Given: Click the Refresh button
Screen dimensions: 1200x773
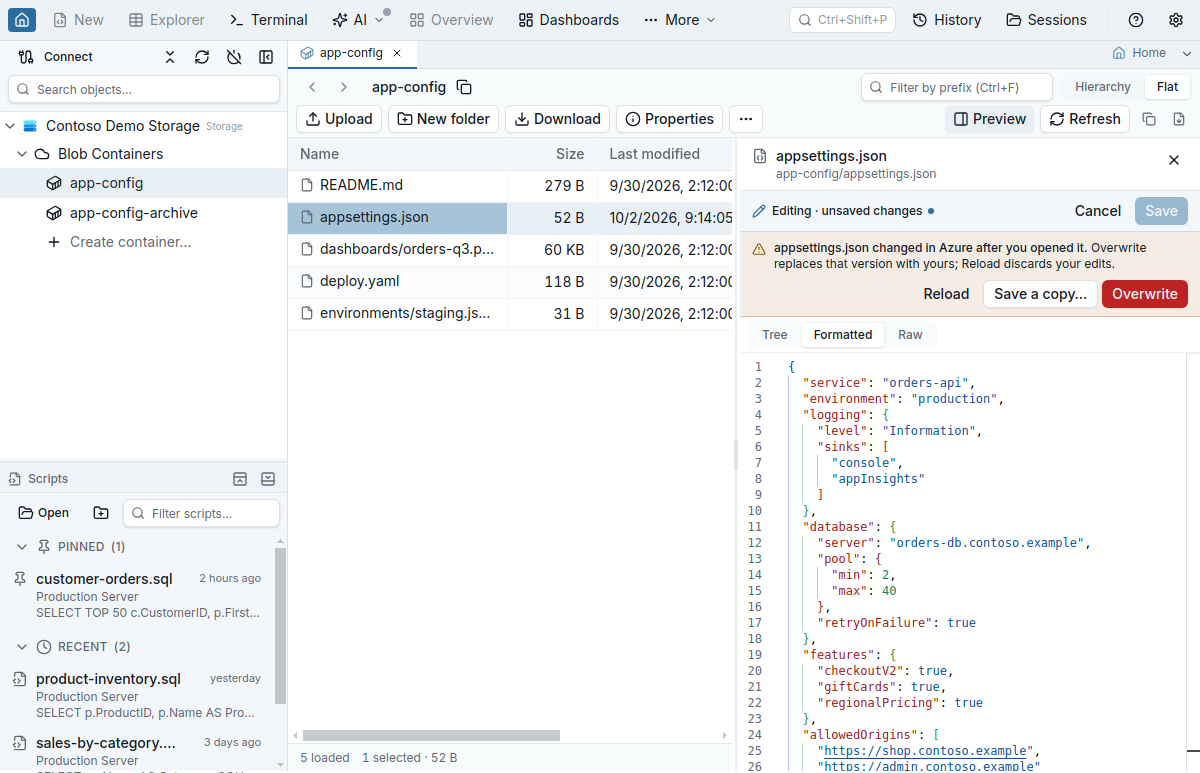Looking at the screenshot, I should 1085,119.
